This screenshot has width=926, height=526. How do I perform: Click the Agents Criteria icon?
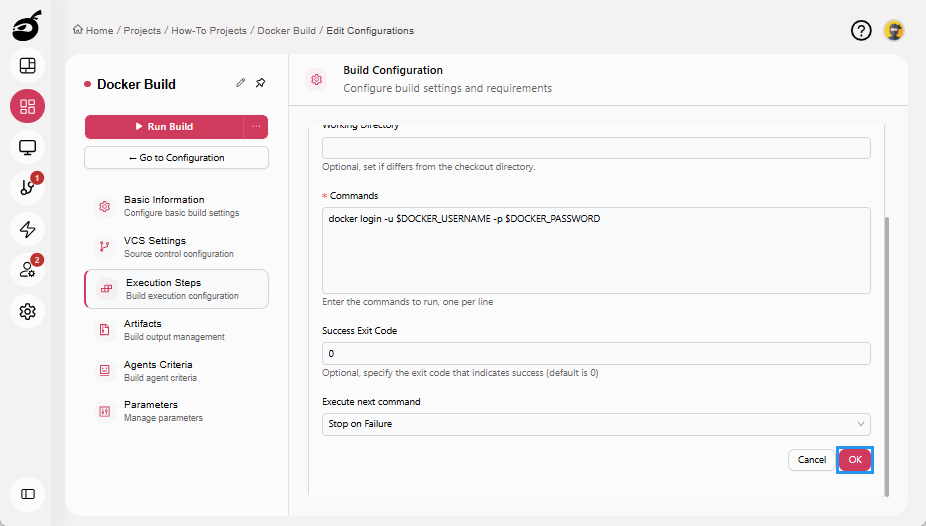tap(105, 370)
